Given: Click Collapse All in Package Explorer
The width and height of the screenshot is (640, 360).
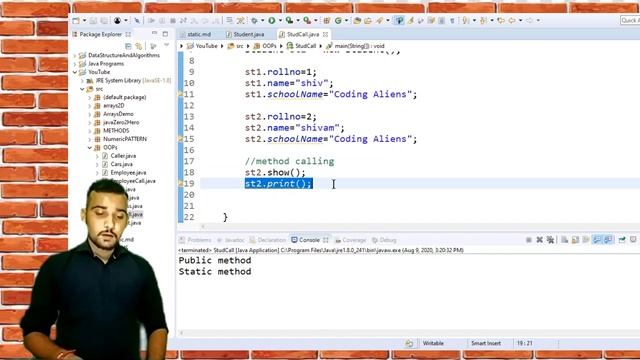Looking at the screenshot, I should click(x=128, y=46).
